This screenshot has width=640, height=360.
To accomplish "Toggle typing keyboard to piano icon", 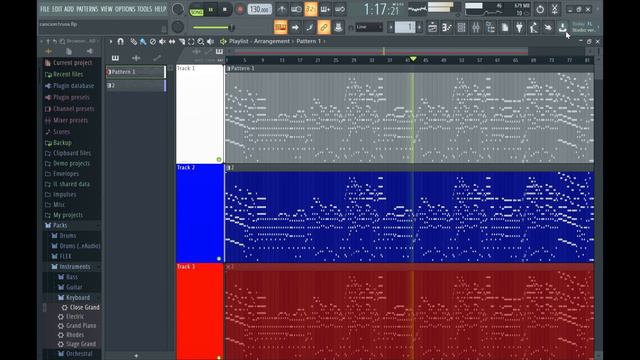I will click(x=280, y=27).
